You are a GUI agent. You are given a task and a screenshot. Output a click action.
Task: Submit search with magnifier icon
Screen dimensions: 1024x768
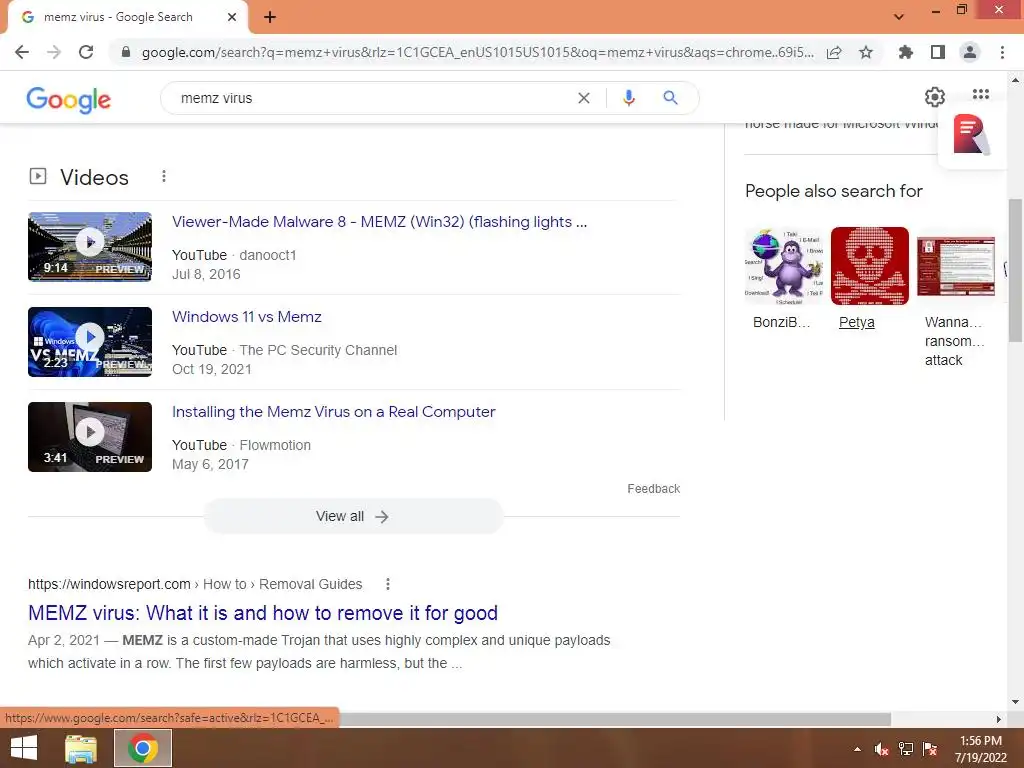click(670, 98)
